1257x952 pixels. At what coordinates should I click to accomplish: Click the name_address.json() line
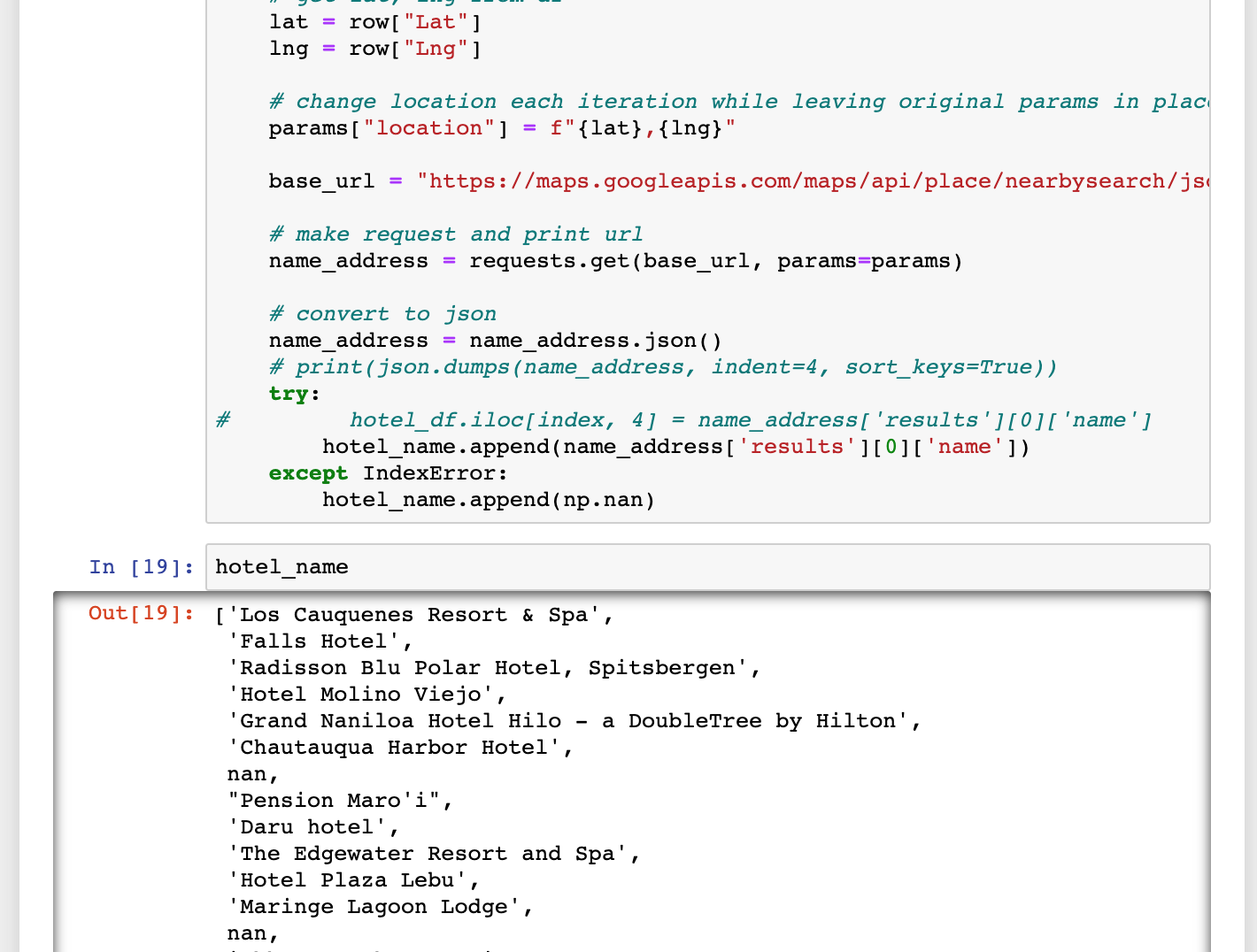pos(496,341)
